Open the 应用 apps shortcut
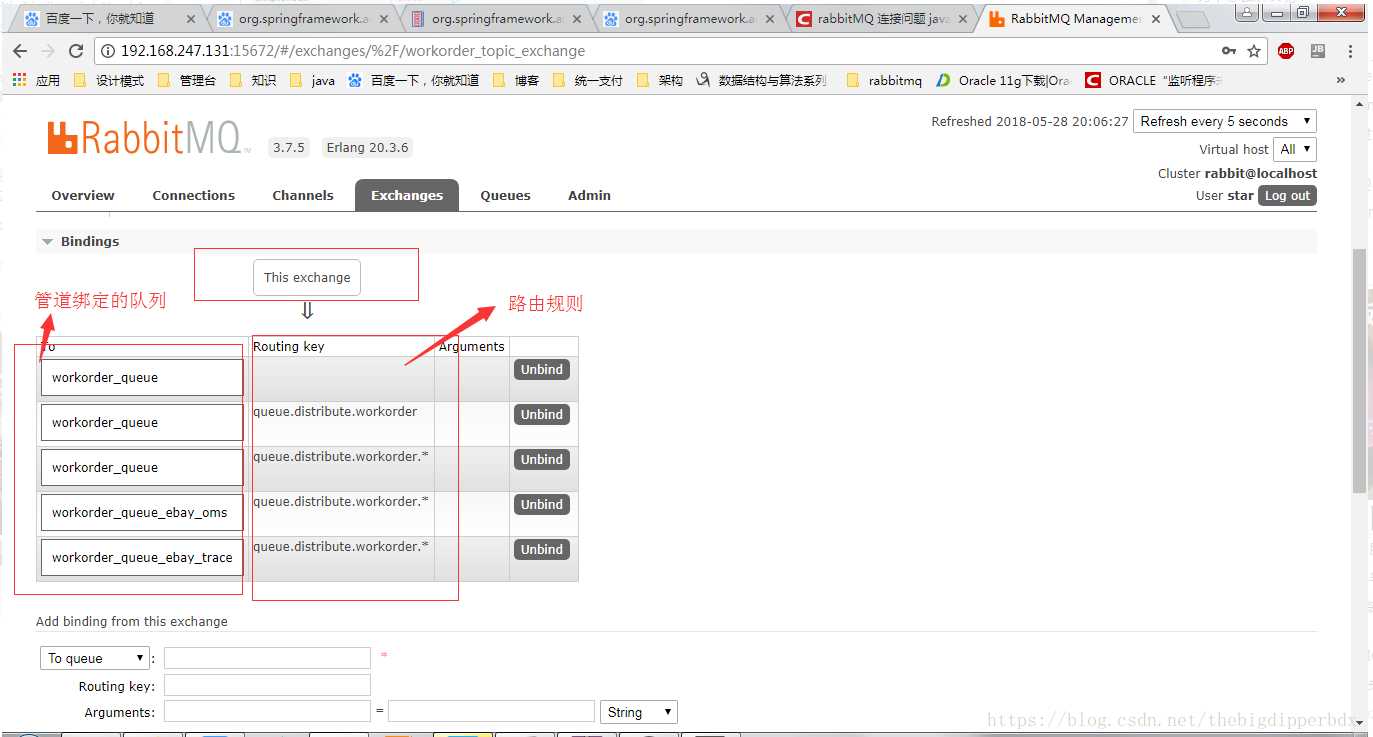Viewport: 1373px width, 737px height. click(x=37, y=80)
